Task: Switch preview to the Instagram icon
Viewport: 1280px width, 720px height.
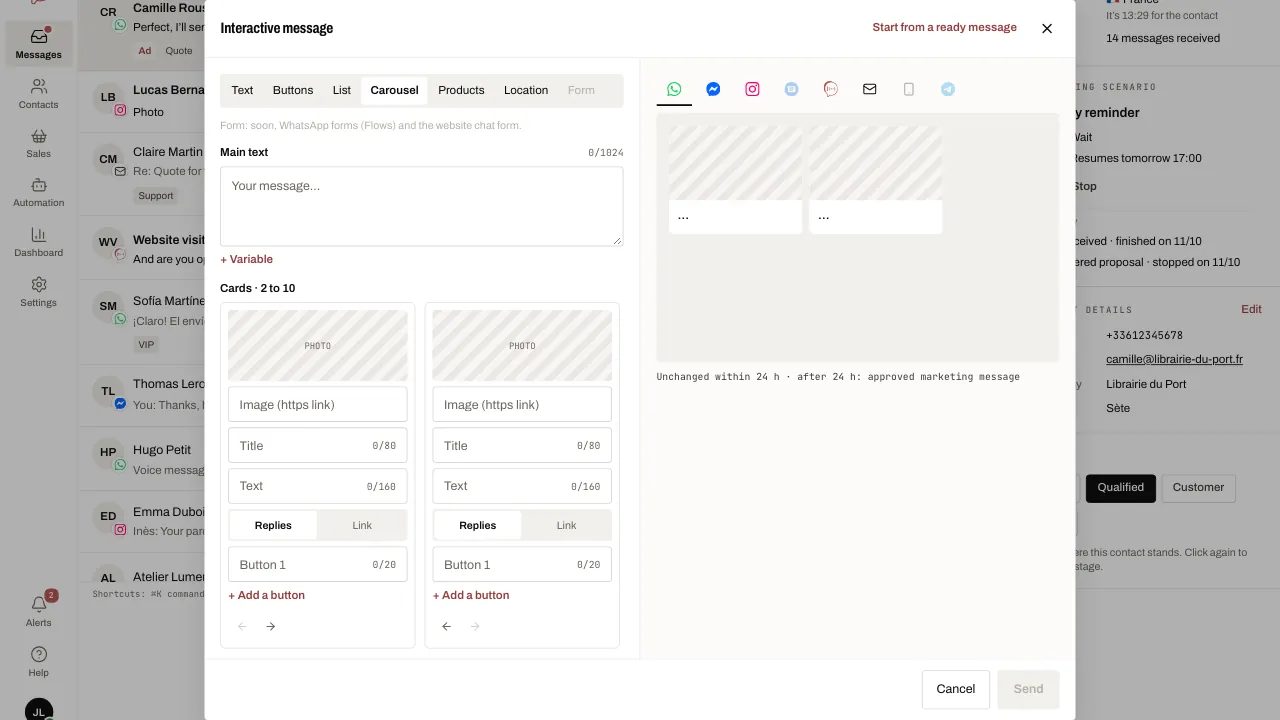Action: [x=752, y=89]
